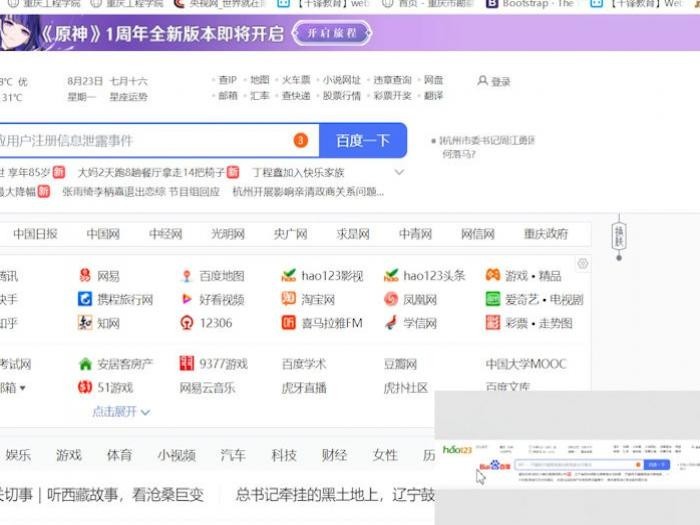Click the 股票行情 link
Screen dimensions: 700x525
[x=342, y=96]
